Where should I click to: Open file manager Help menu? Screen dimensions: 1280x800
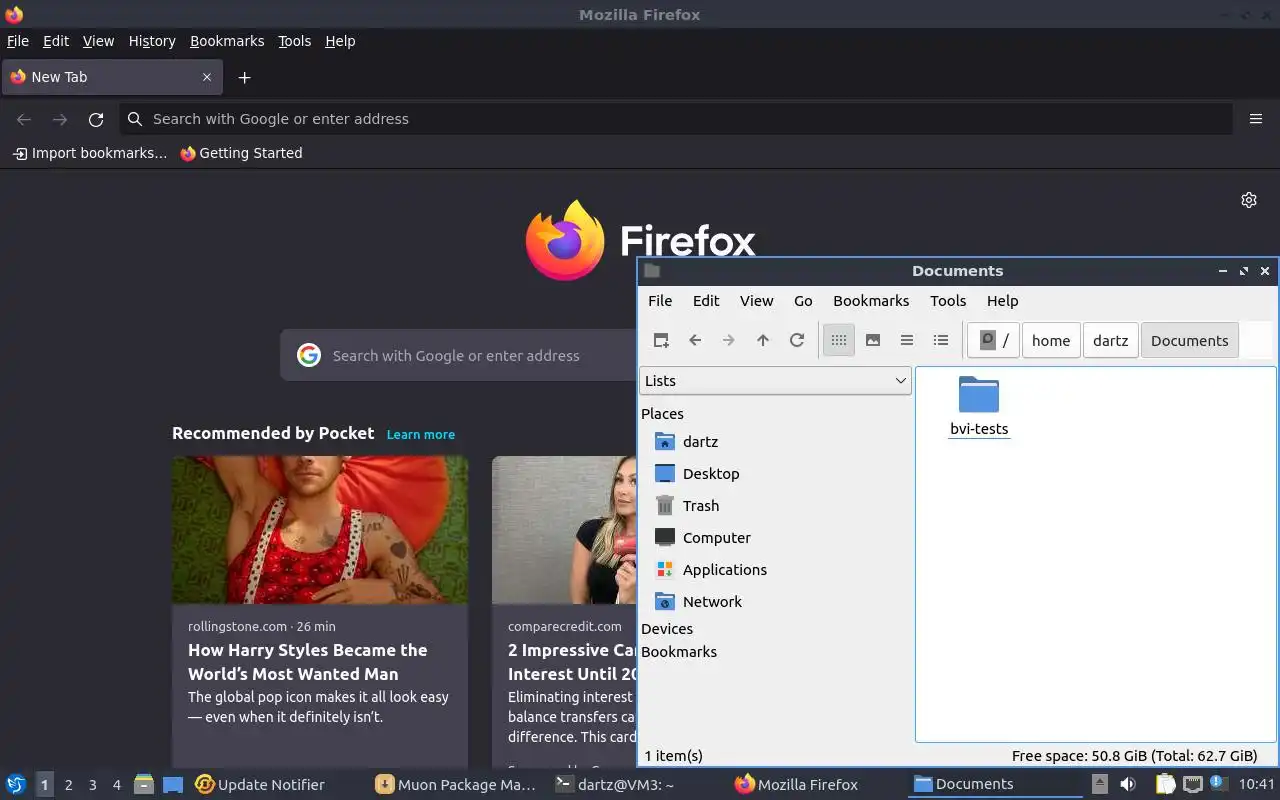1002,301
